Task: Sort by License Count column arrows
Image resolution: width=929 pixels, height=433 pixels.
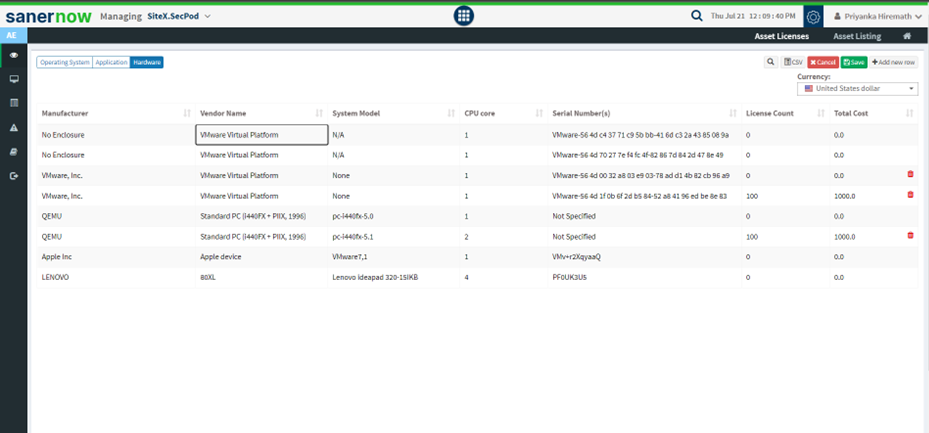Action: point(821,113)
